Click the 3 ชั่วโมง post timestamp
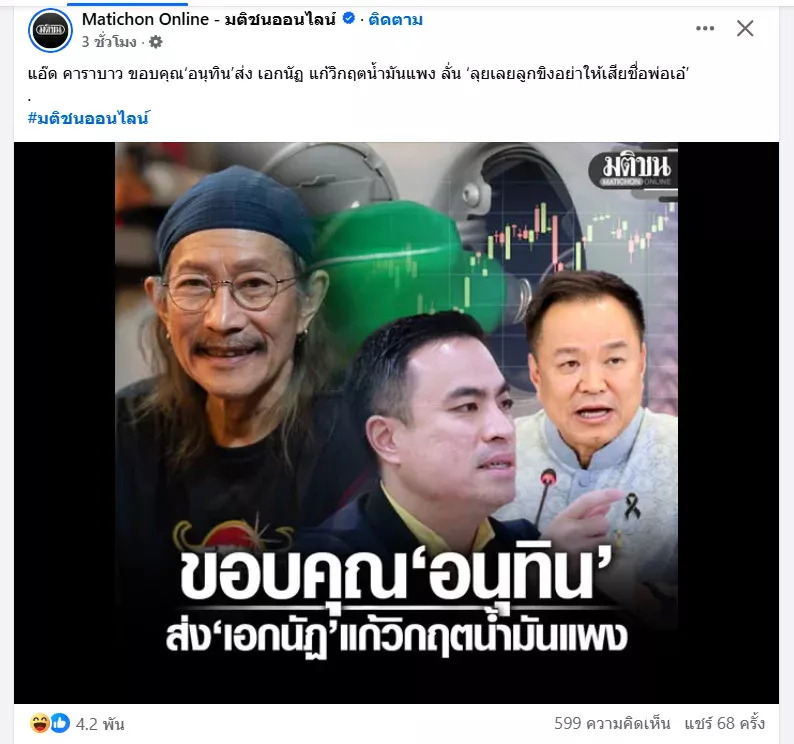Viewport: 794px width, 744px height. [x=109, y=42]
